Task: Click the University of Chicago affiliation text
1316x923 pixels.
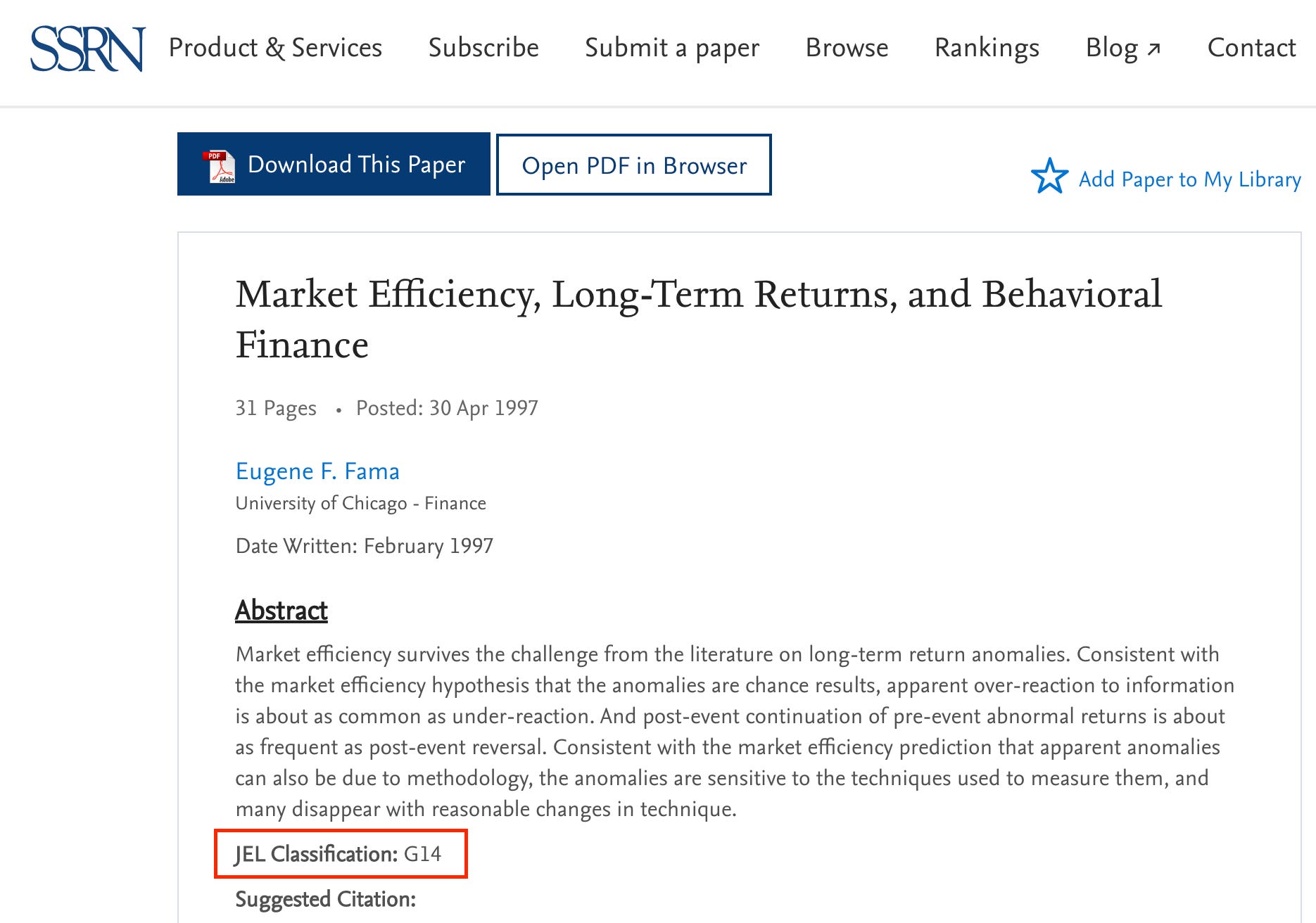Action: click(360, 502)
